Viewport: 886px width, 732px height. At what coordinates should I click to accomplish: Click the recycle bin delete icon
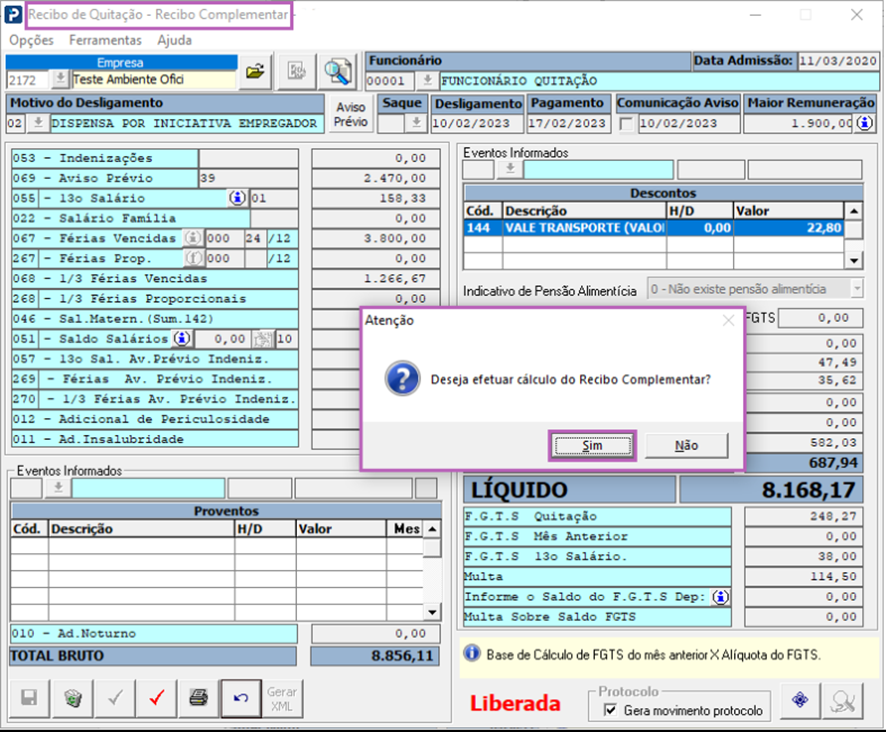coord(73,698)
